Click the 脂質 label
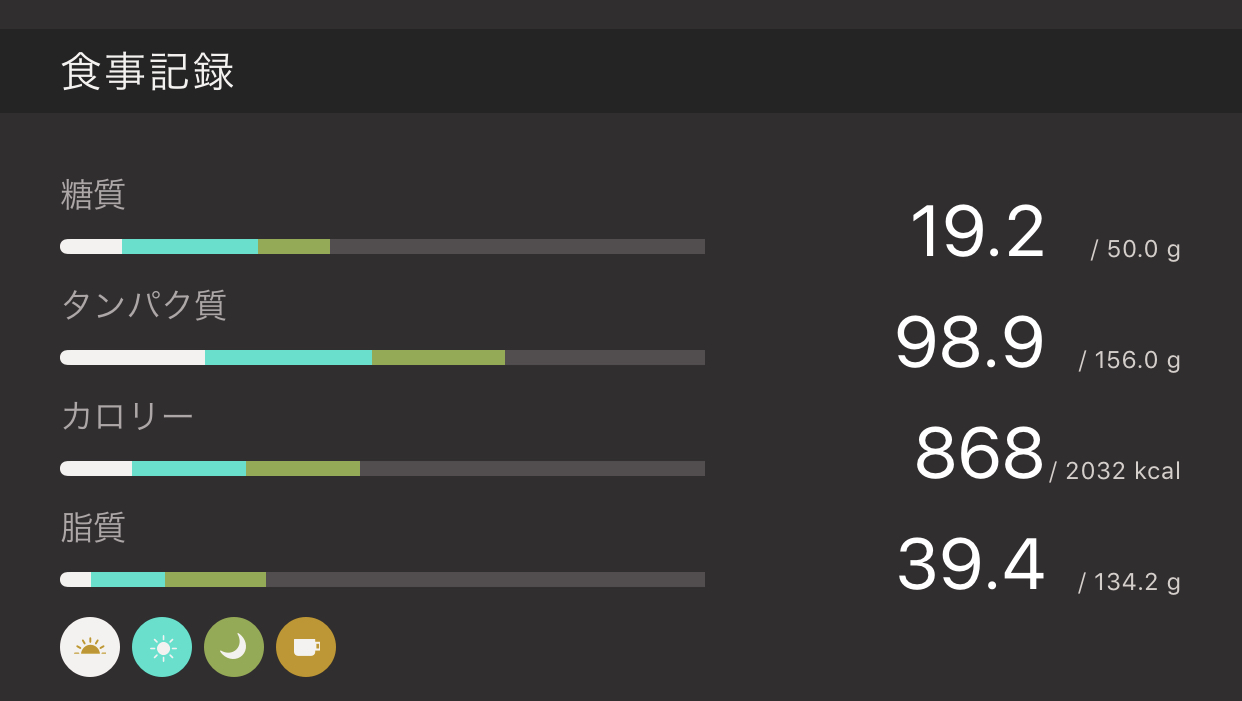Image resolution: width=1242 pixels, height=701 pixels. pyautogui.click(x=93, y=527)
